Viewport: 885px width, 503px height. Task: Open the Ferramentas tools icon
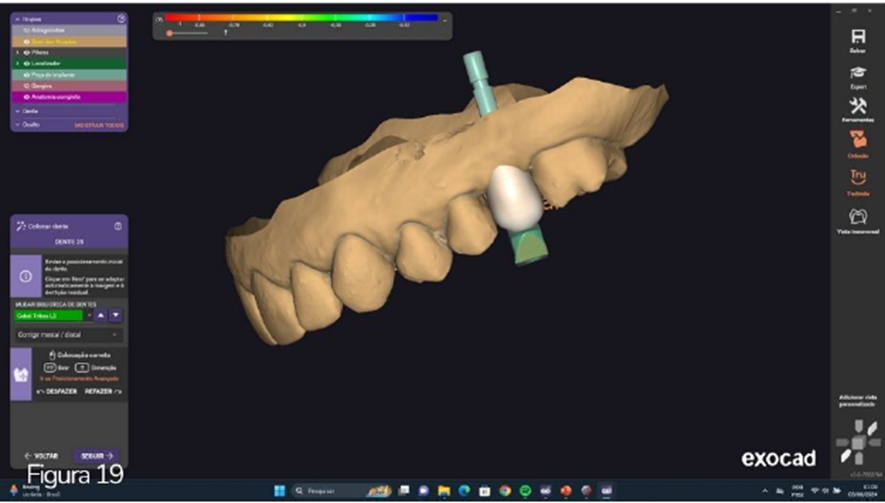click(x=857, y=107)
